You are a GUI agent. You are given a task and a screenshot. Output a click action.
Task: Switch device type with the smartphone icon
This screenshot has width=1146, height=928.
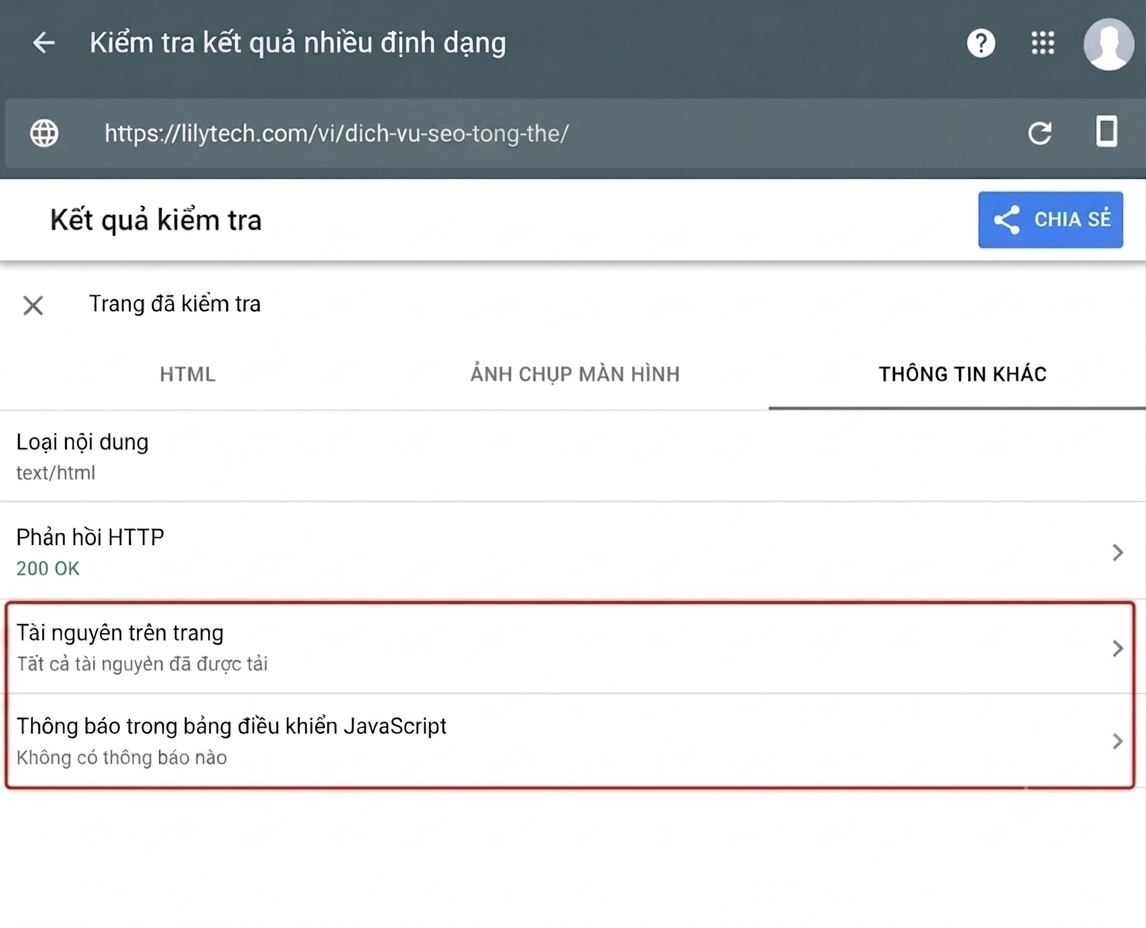pos(1107,132)
